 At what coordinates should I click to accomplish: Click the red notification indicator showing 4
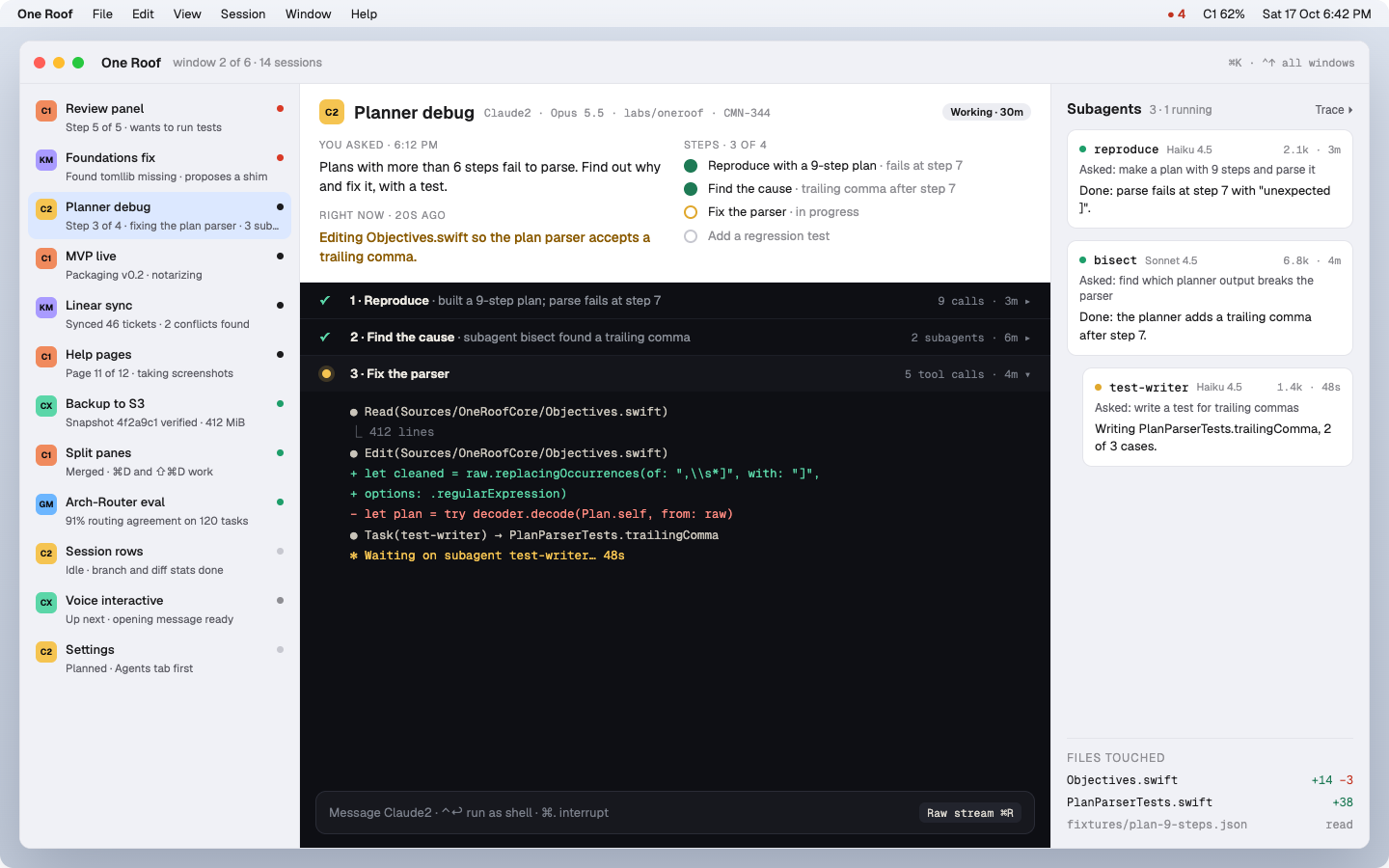(1176, 14)
